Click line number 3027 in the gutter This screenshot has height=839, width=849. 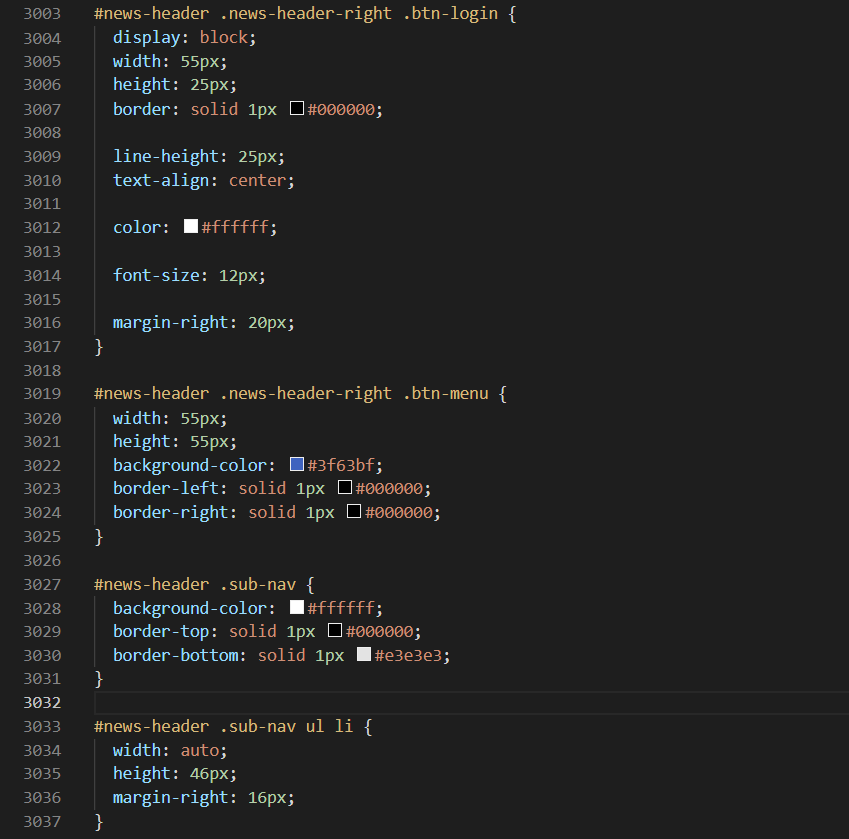pyautogui.click(x=42, y=585)
